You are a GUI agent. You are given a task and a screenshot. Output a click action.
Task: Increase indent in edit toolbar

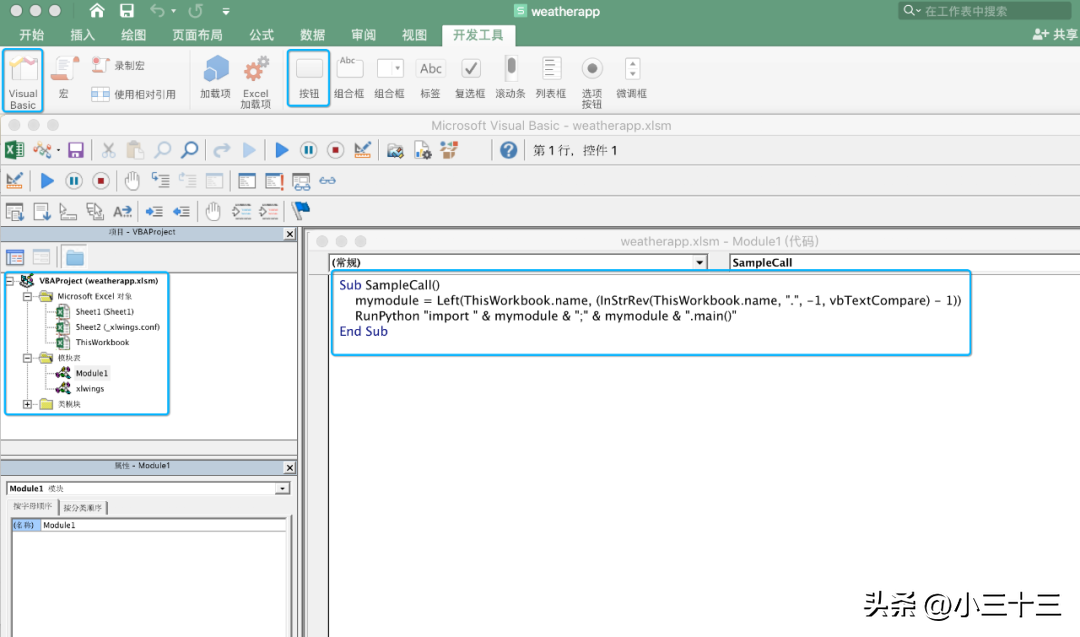pos(154,211)
